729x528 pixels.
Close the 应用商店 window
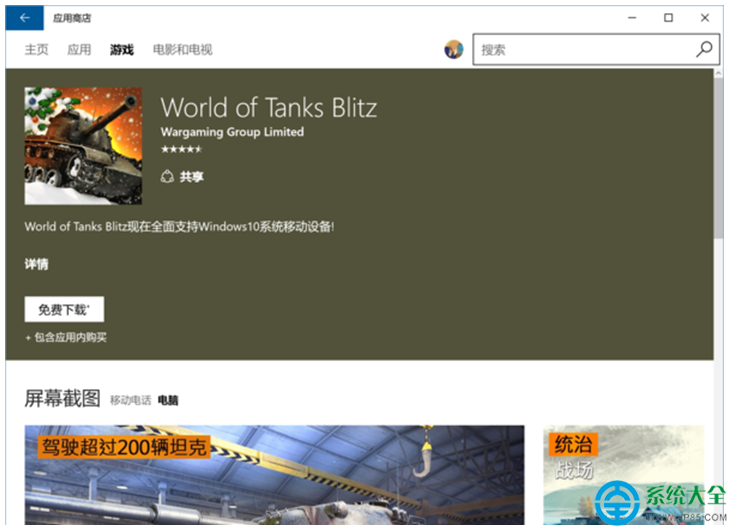705,18
